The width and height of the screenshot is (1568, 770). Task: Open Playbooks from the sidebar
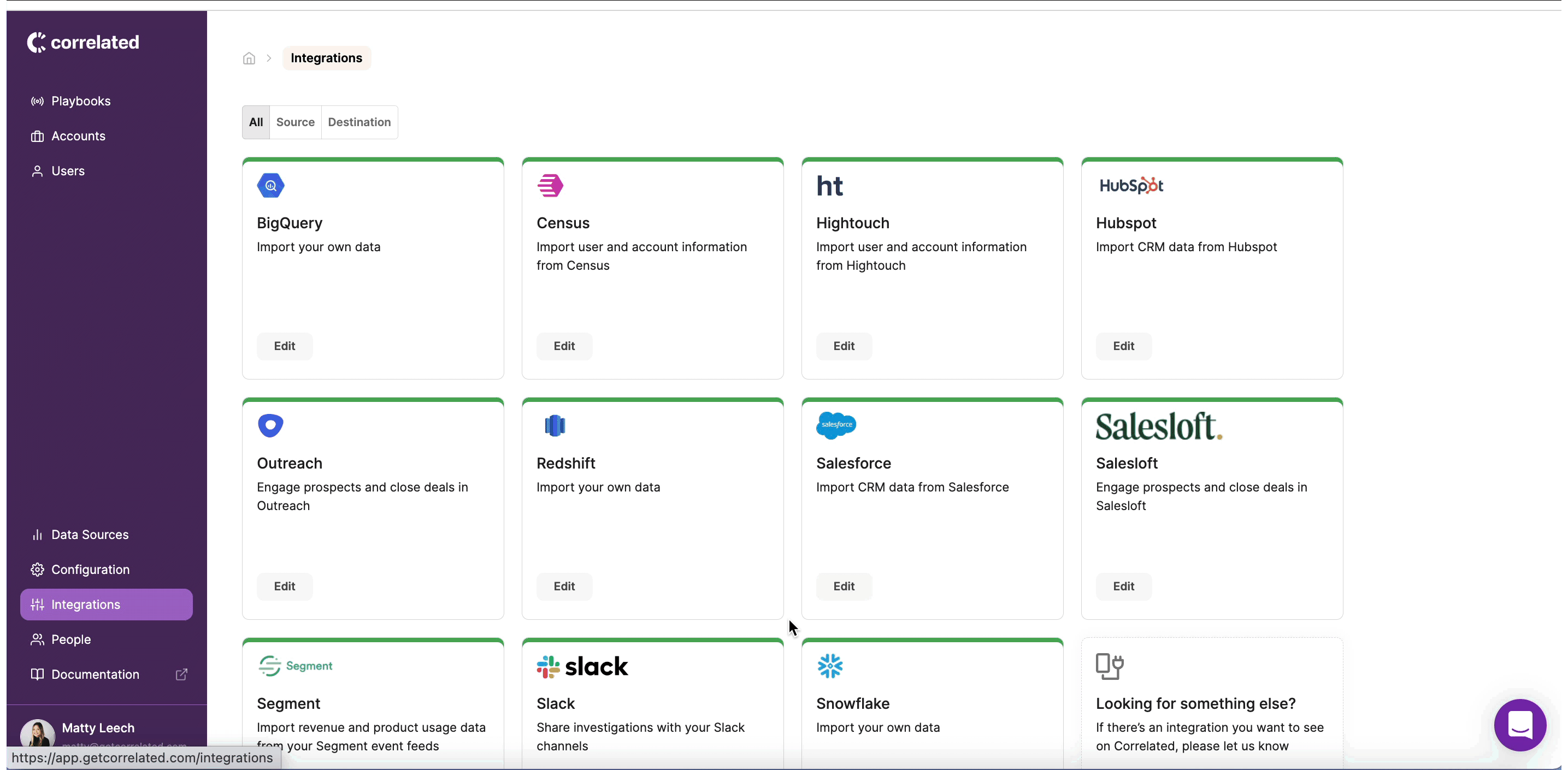click(x=107, y=101)
